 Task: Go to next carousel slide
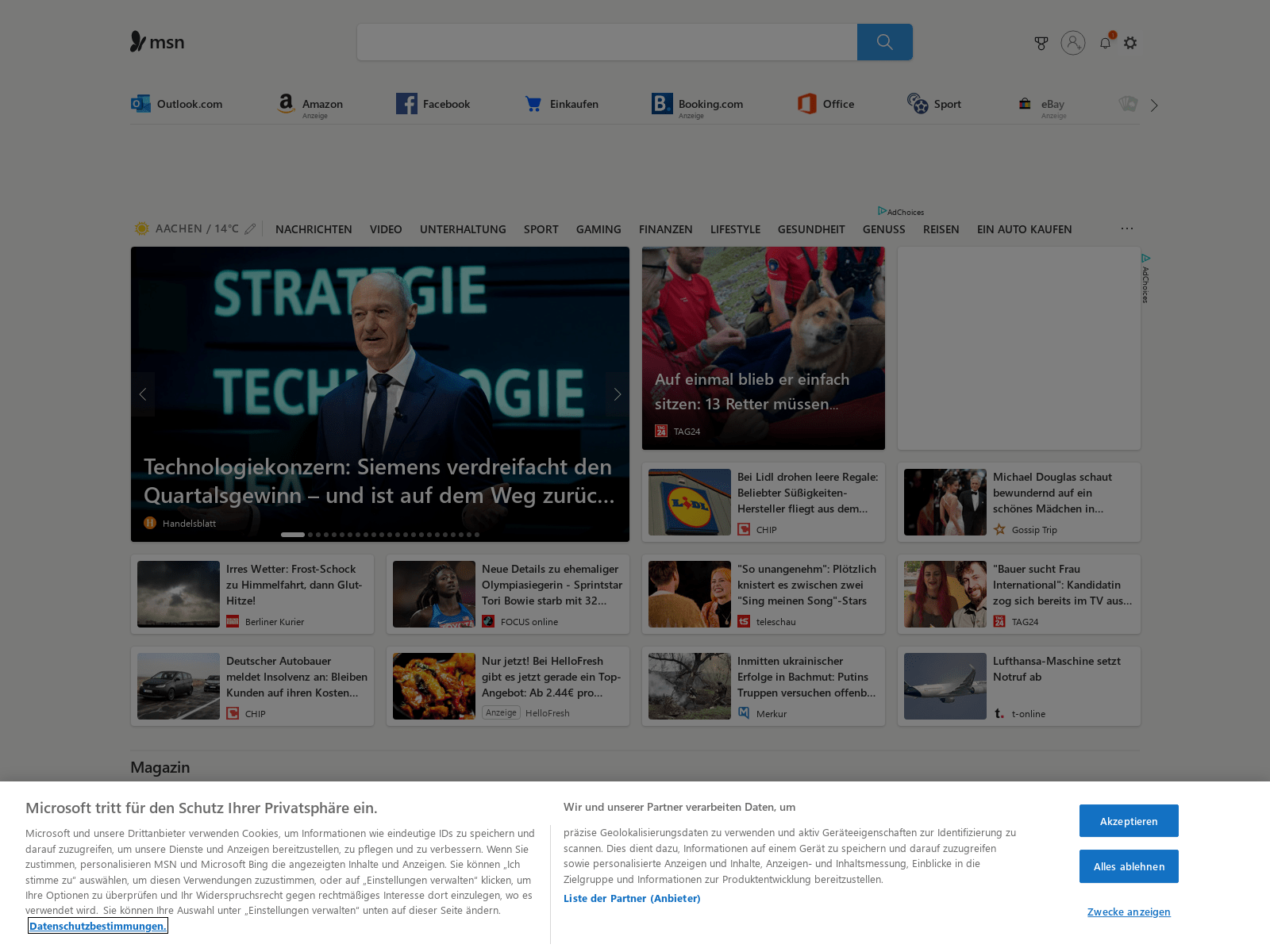(618, 394)
